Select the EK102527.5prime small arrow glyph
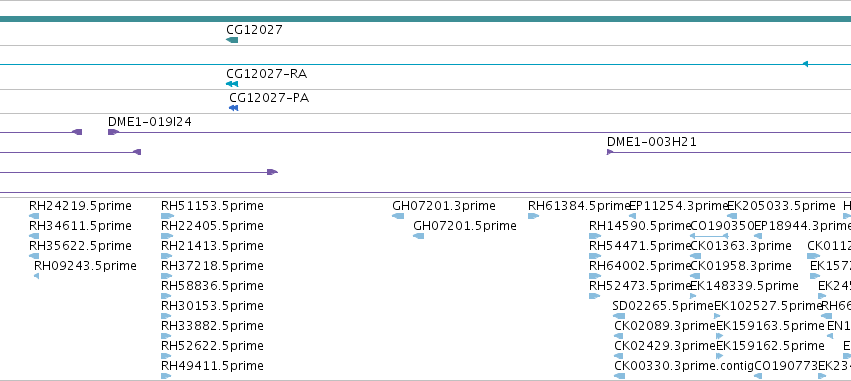The image size is (851, 381). (x=717, y=316)
